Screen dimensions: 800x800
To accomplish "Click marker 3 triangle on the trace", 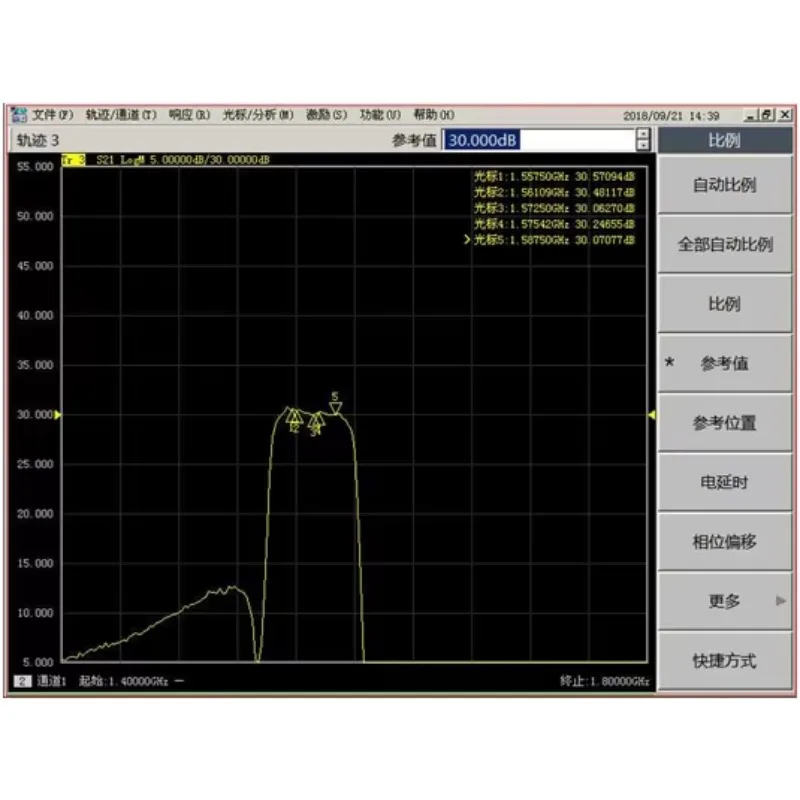I will pyautogui.click(x=313, y=420).
